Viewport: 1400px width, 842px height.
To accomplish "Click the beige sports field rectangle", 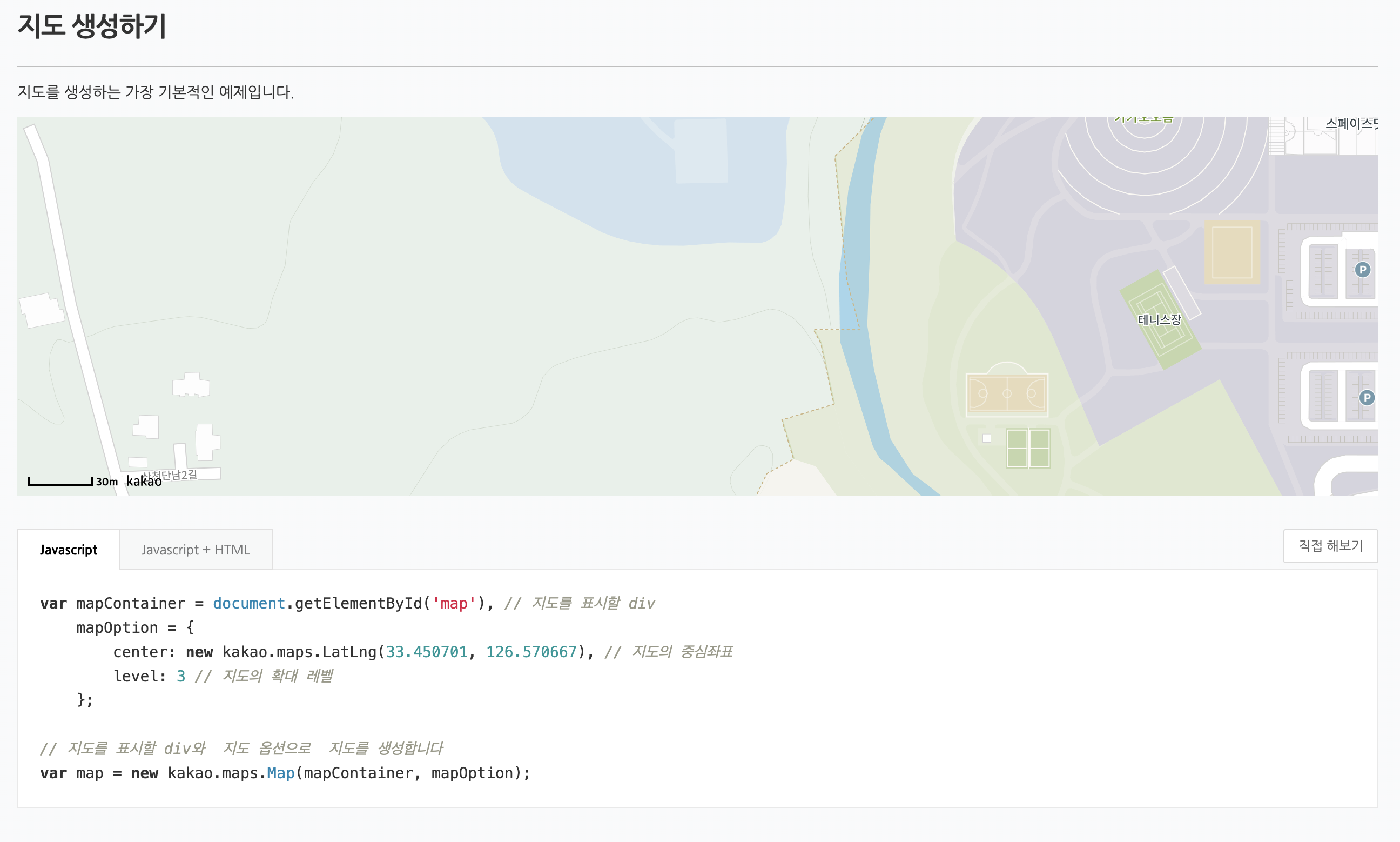I will click(1231, 252).
